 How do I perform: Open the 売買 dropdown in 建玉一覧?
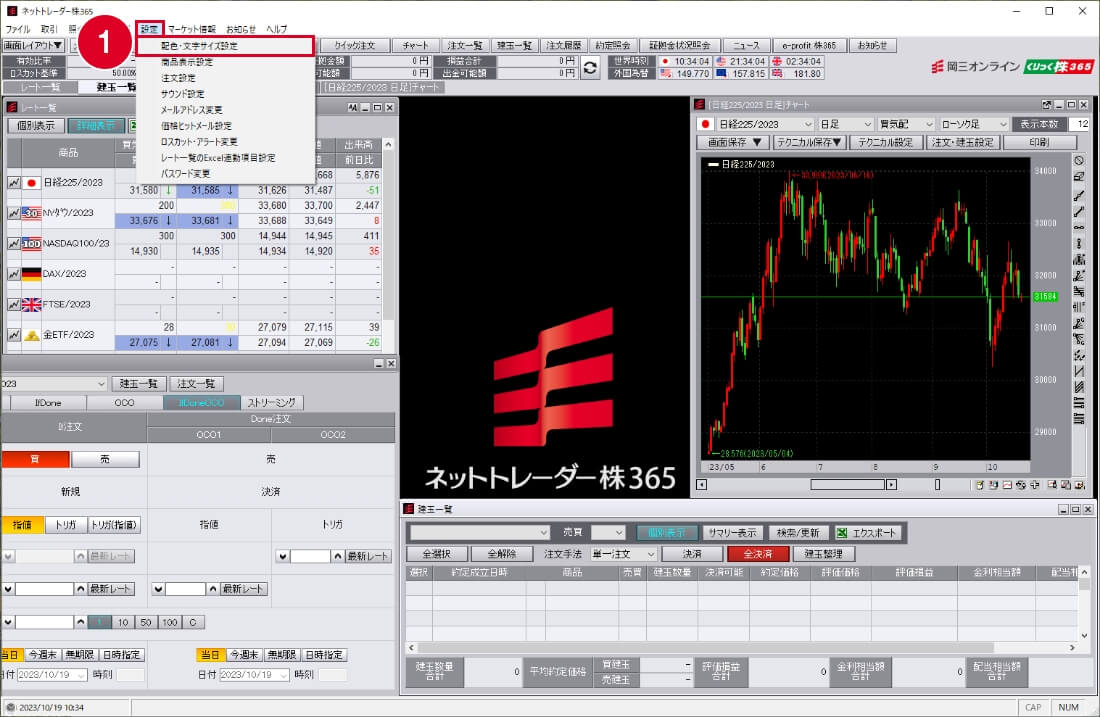608,533
